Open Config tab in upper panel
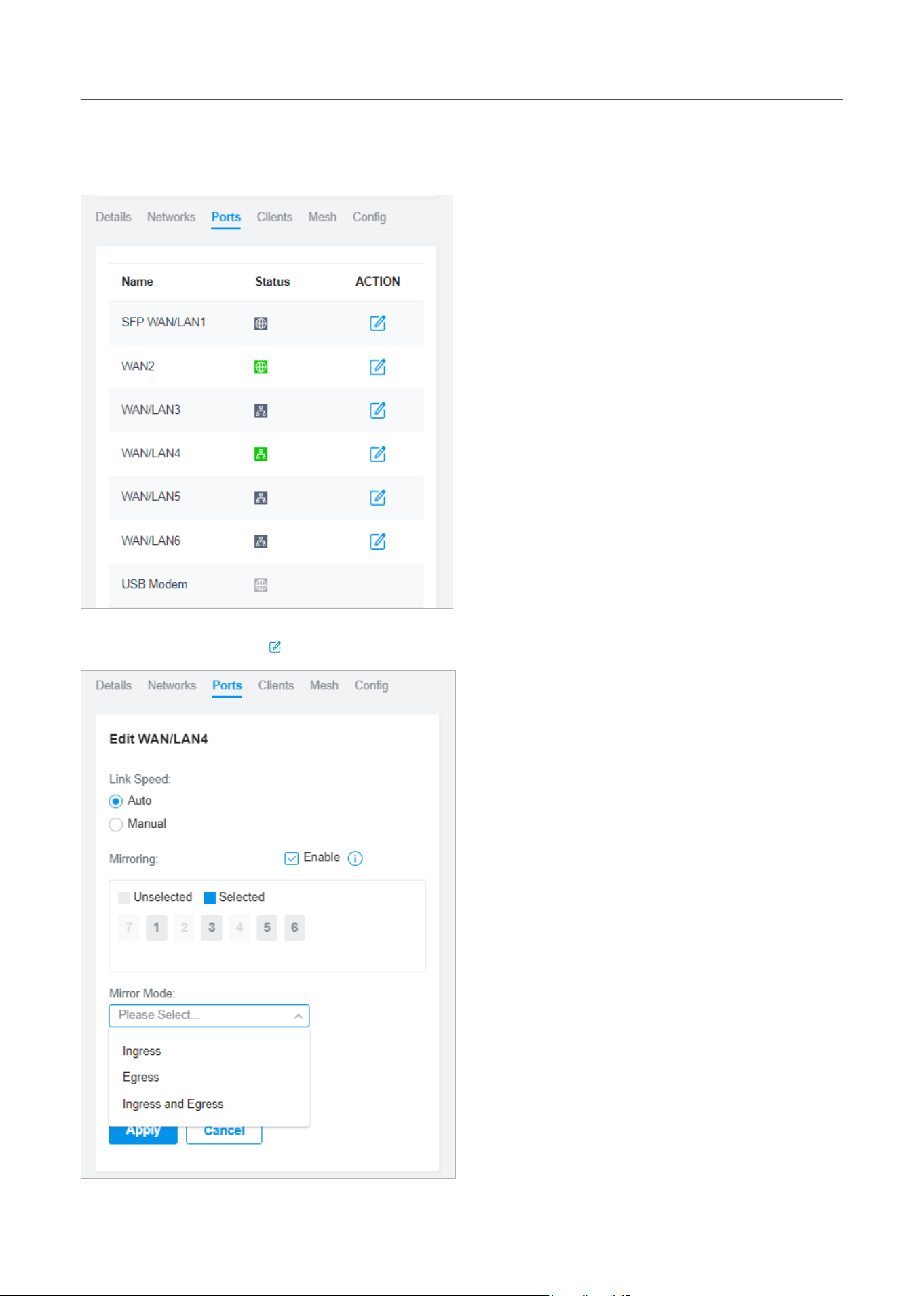Image resolution: width=924 pixels, height=1296 pixels. point(369,217)
